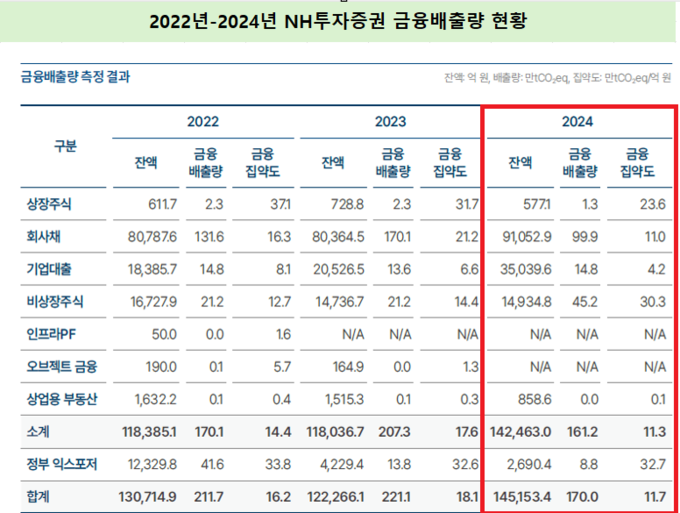The image size is (680, 513).
Task: Click cell value 14,736.7 in 비상장주식 row
Action: 340,302
